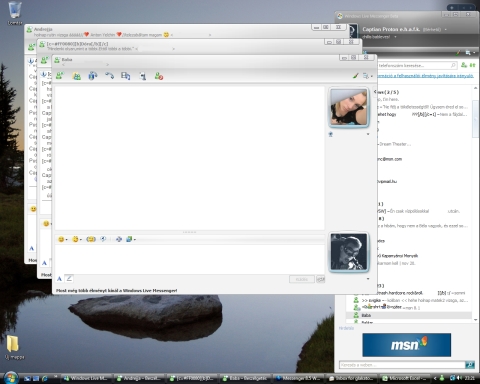480x384 pixels.
Task: Switch to Baba conversation taskbar button
Action: 245,378
